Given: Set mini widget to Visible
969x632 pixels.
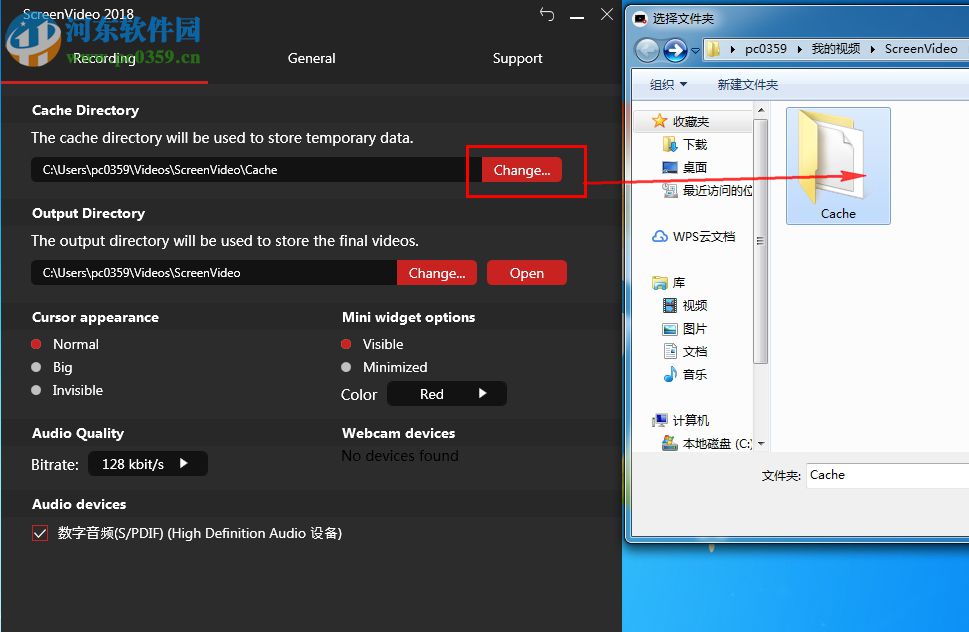Looking at the screenshot, I should tap(346, 344).
